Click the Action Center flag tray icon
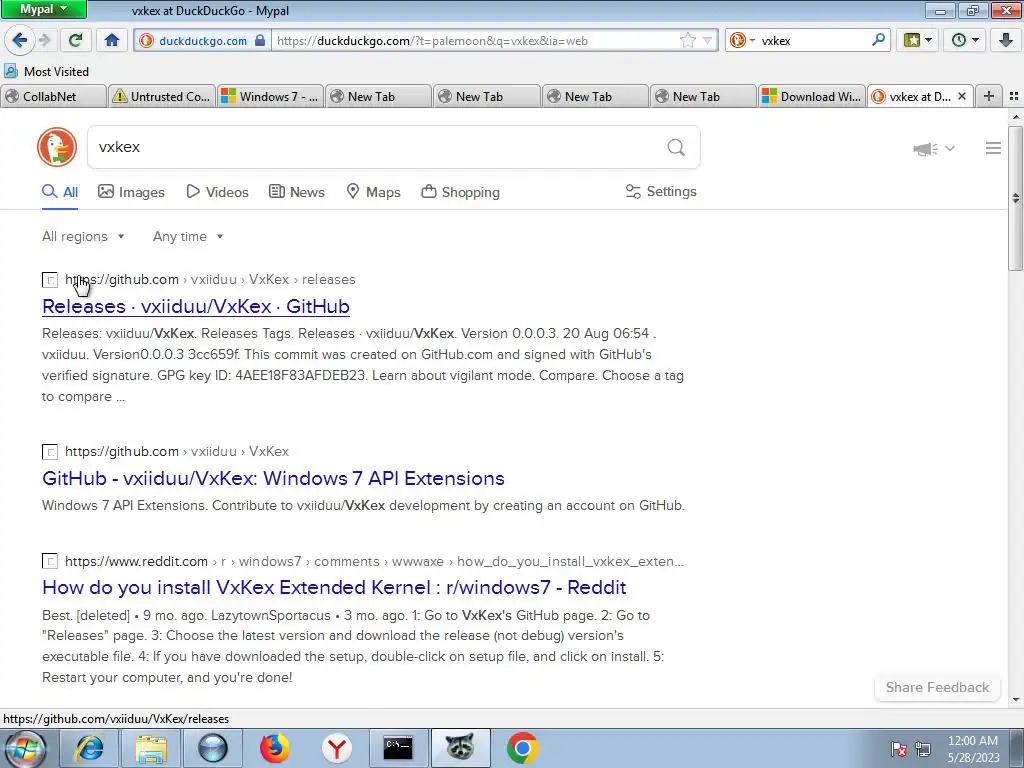Viewport: 1024px width, 768px height. [899, 749]
